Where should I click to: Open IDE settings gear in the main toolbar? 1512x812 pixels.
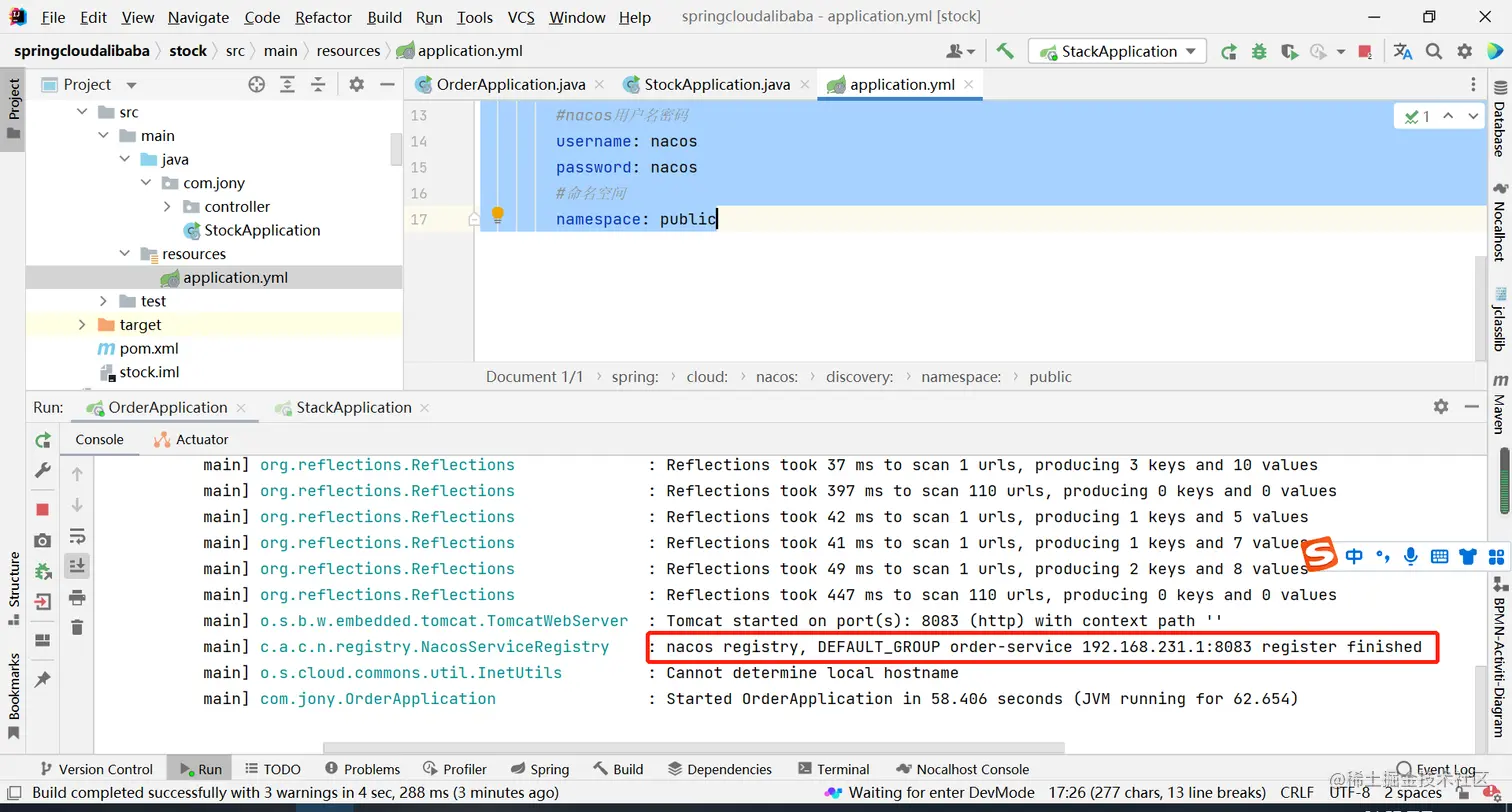pos(1465,51)
